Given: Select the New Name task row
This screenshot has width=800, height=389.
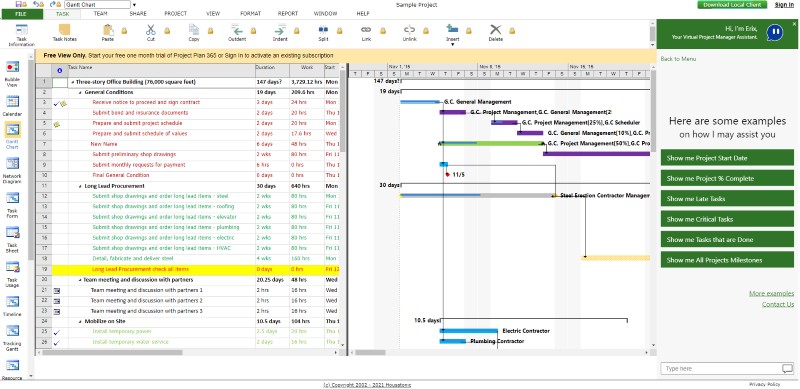Looking at the screenshot, I should coord(187,144).
